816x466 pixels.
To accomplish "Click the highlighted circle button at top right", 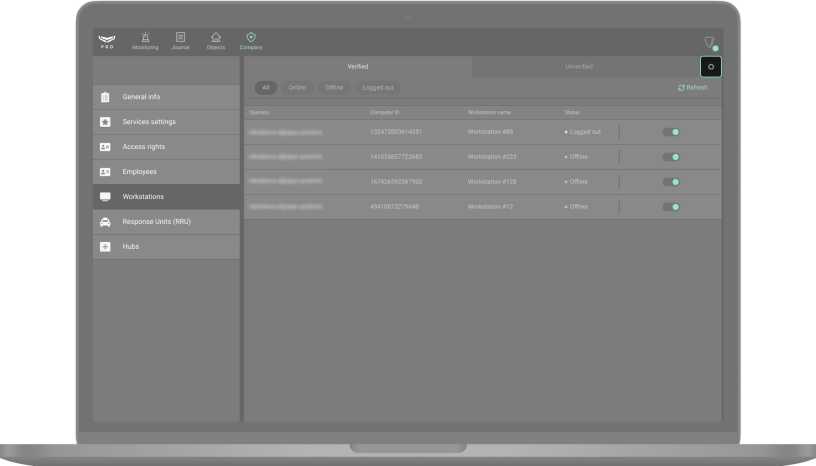I will [x=711, y=67].
